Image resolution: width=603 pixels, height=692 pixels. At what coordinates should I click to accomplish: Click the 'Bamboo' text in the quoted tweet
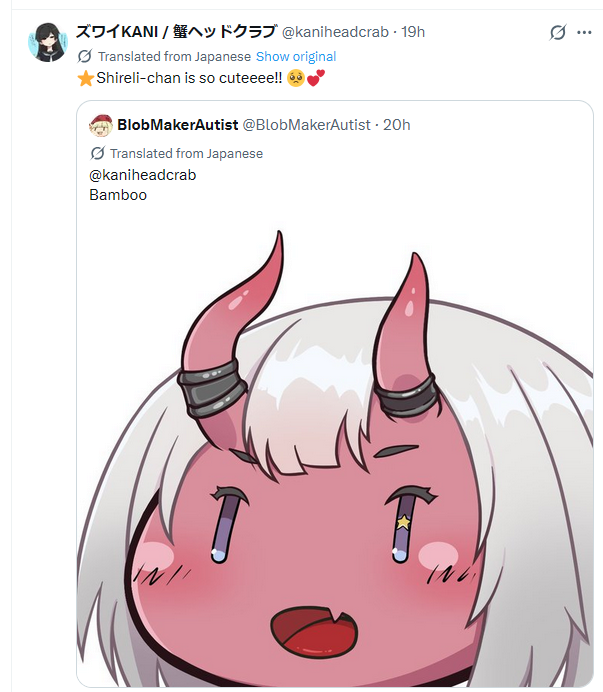(118, 195)
